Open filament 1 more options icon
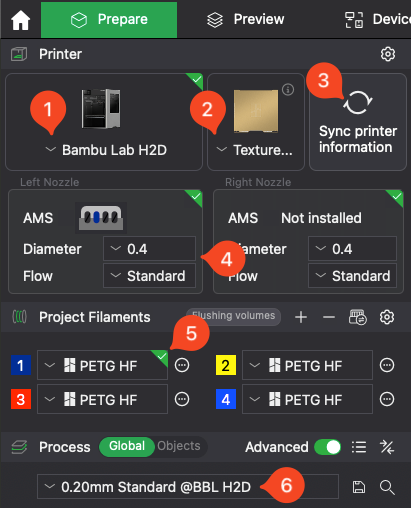Image resolution: width=411 pixels, height=508 pixels. click(182, 365)
